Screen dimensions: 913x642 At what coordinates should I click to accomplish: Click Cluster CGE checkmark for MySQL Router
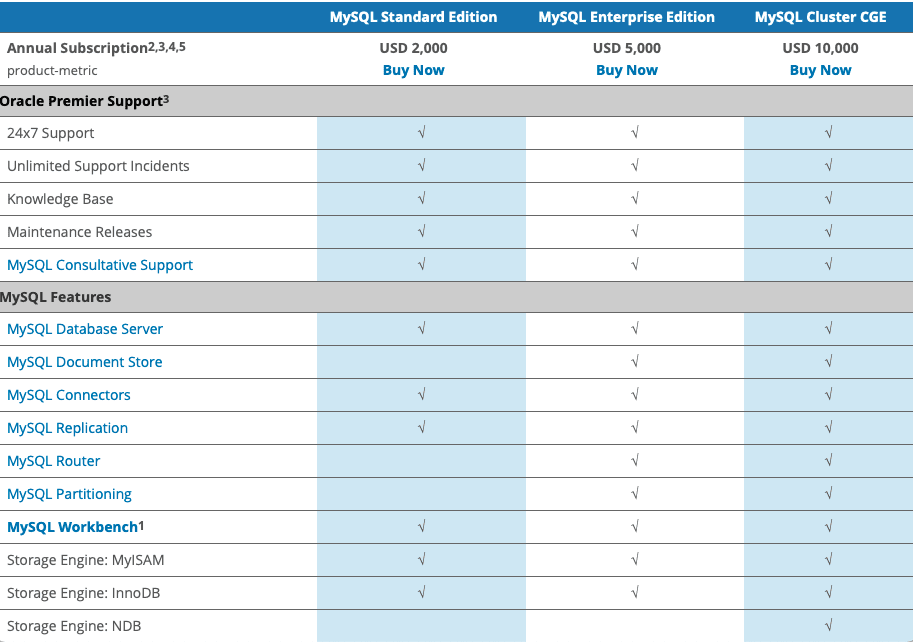829,460
